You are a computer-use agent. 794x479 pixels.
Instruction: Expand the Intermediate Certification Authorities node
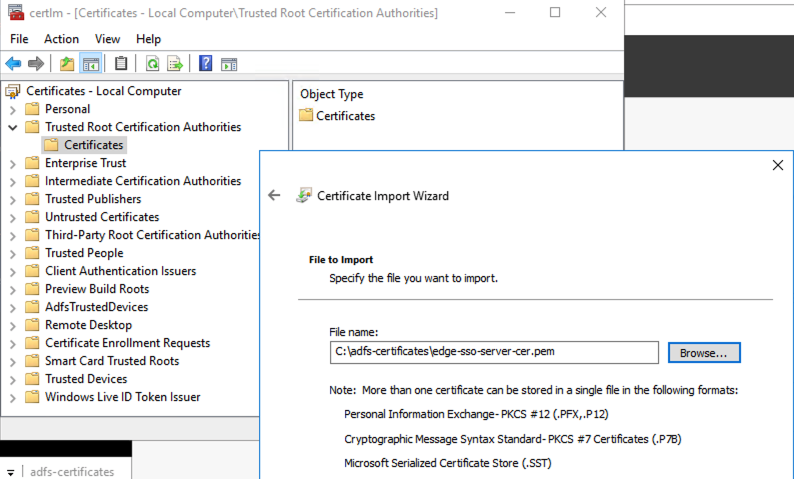12,182
